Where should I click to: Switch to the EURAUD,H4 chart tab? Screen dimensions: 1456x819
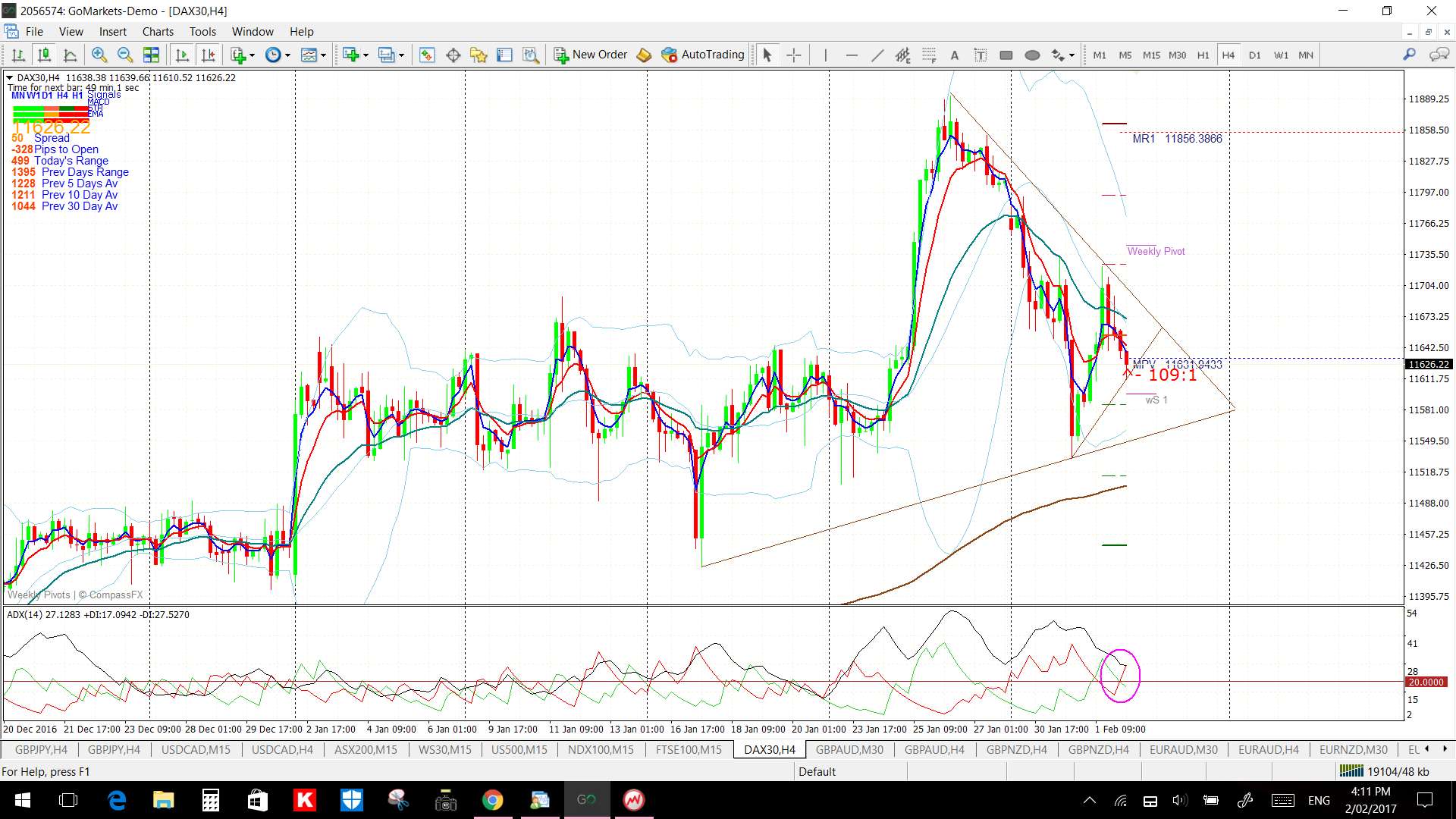click(x=1268, y=749)
